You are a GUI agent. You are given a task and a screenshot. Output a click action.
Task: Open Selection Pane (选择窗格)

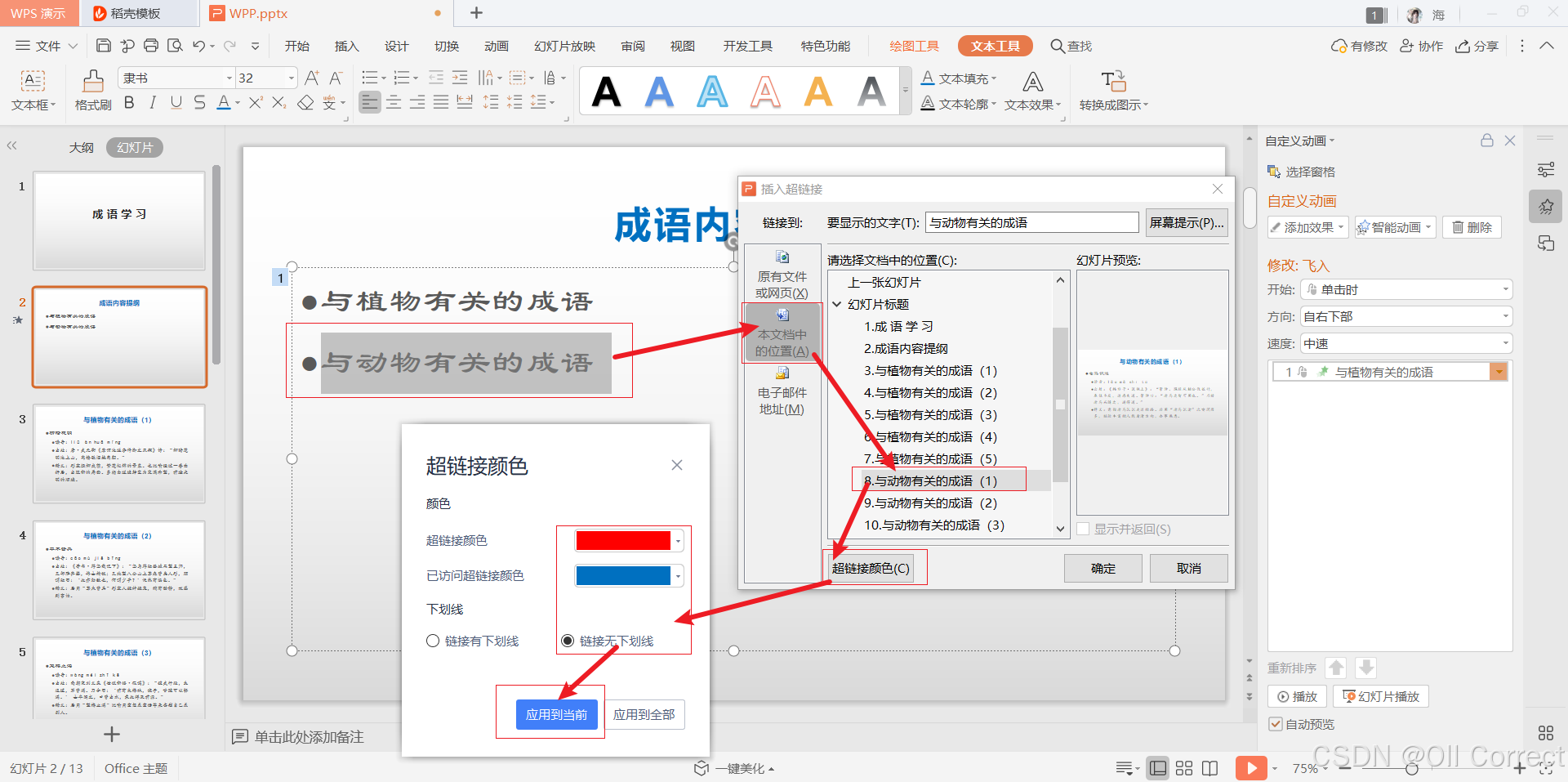click(x=1301, y=172)
